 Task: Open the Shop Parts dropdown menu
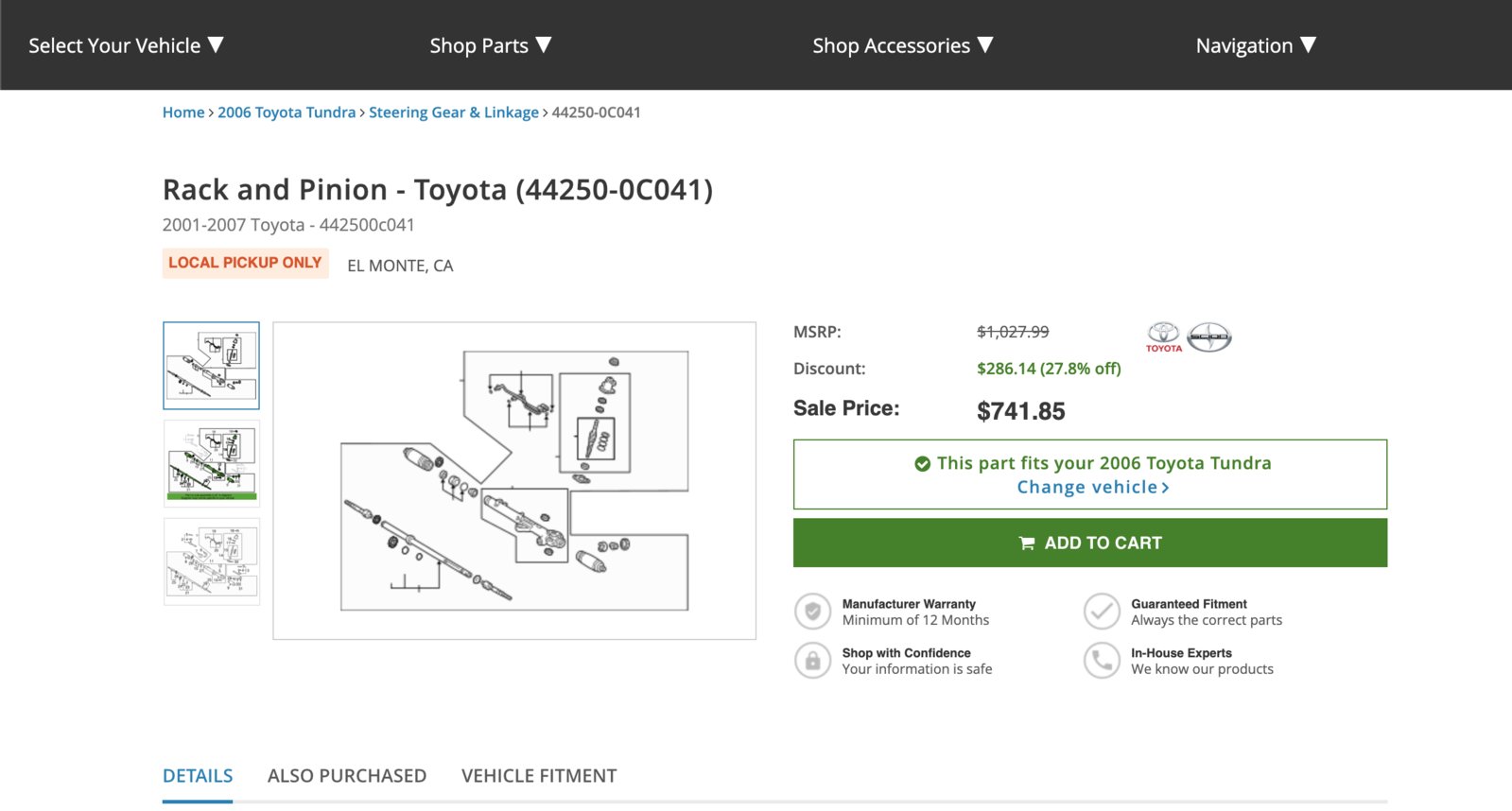(490, 45)
